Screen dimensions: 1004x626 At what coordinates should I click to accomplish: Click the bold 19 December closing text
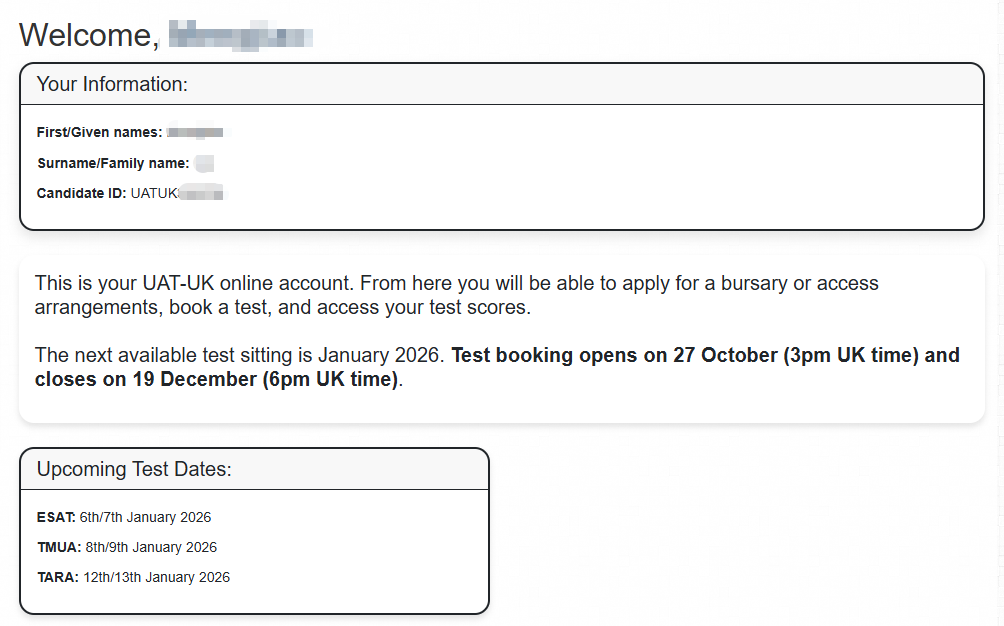pos(215,380)
